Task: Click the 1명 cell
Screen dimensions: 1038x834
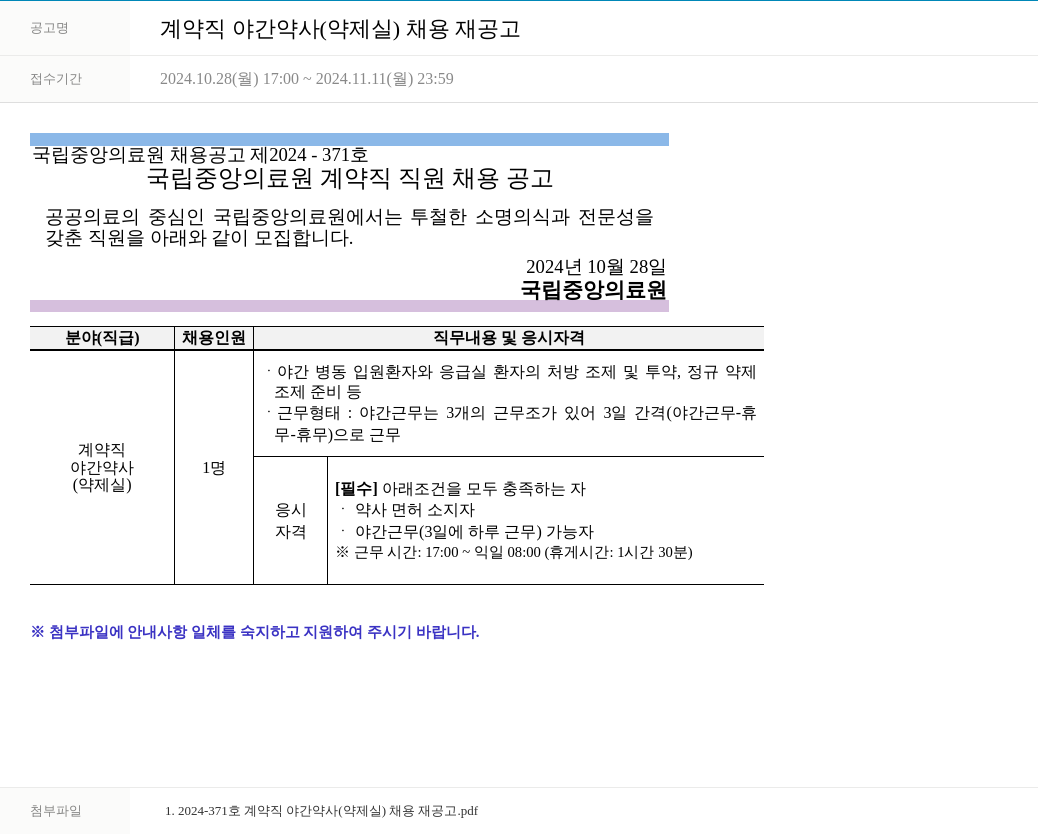Action: [214, 468]
